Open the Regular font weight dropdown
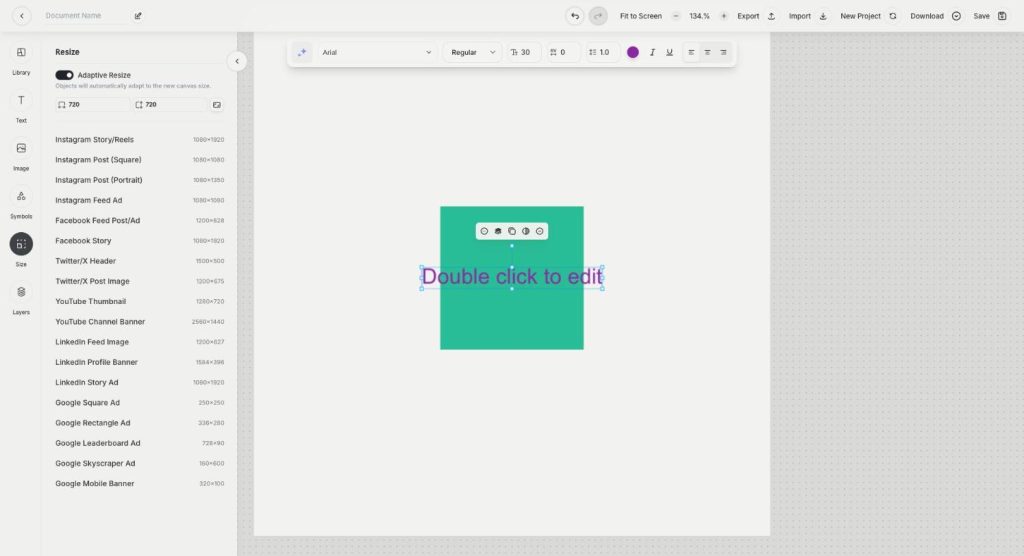This screenshot has height=556, width=1024. [473, 52]
